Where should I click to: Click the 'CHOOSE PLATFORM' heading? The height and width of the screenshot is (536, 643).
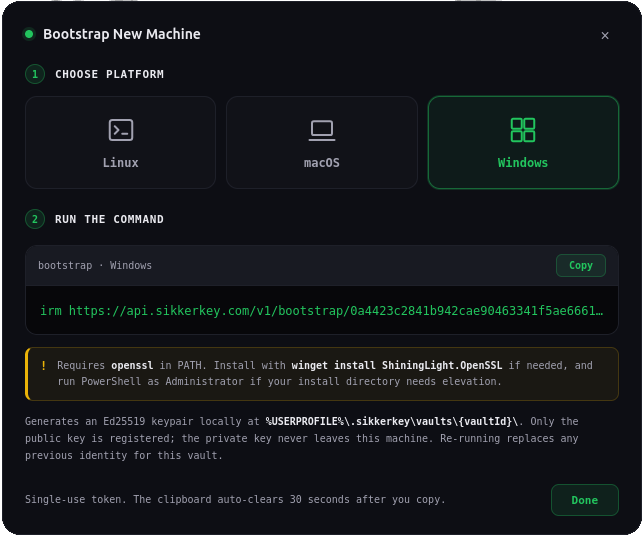[109, 74]
